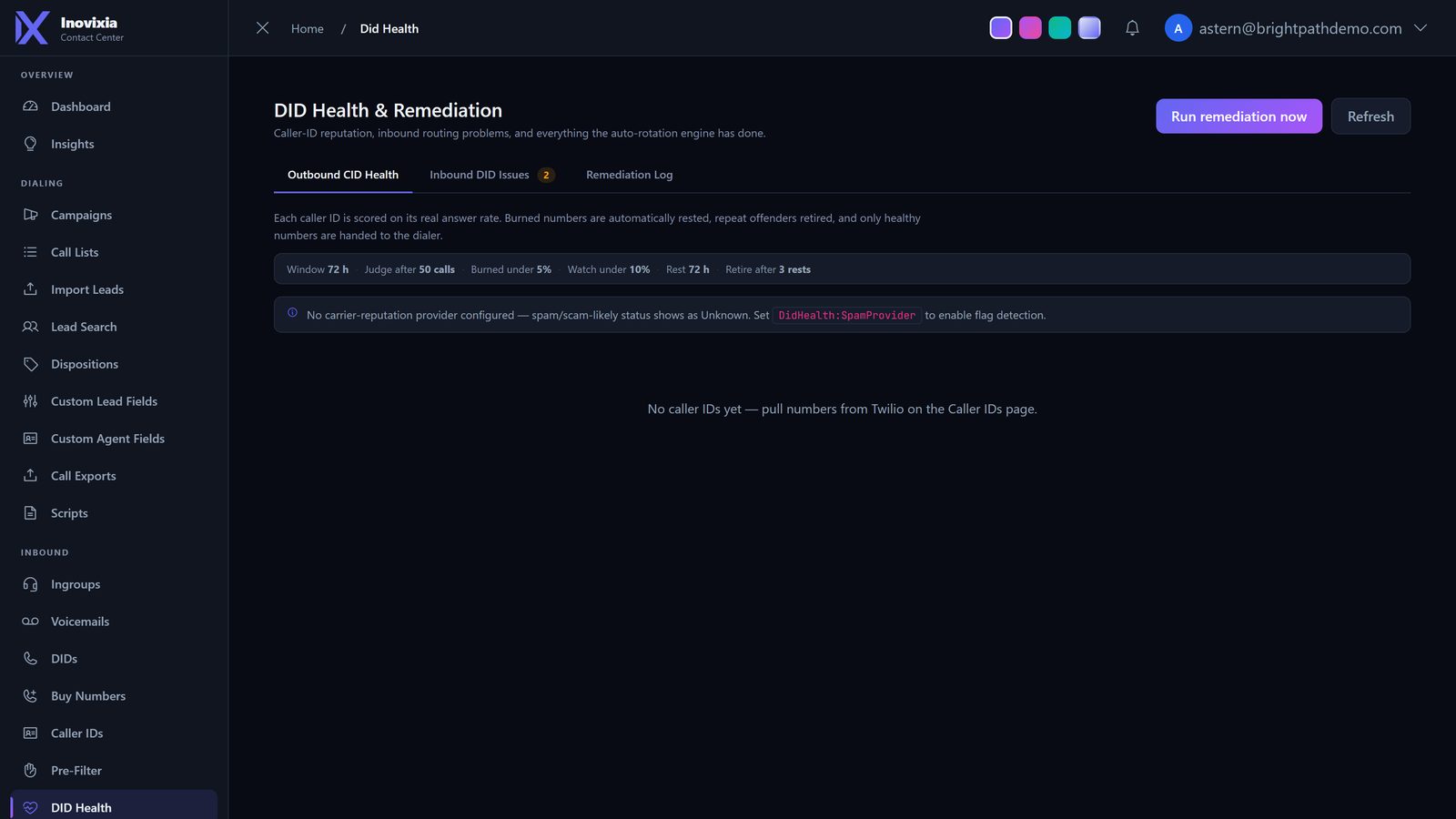Go to the Home breadcrumb link

pos(307,28)
